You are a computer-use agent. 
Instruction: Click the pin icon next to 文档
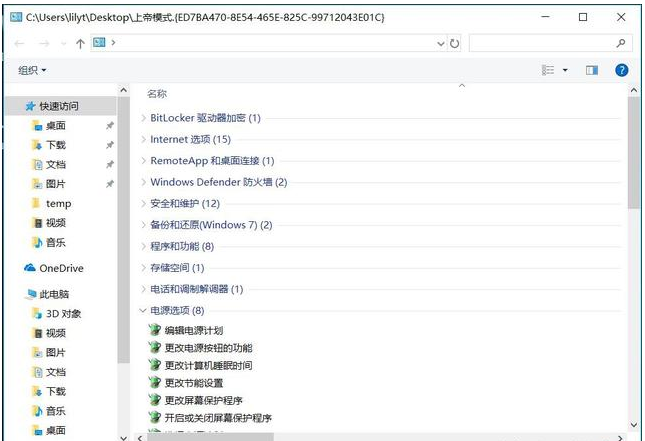click(110, 165)
